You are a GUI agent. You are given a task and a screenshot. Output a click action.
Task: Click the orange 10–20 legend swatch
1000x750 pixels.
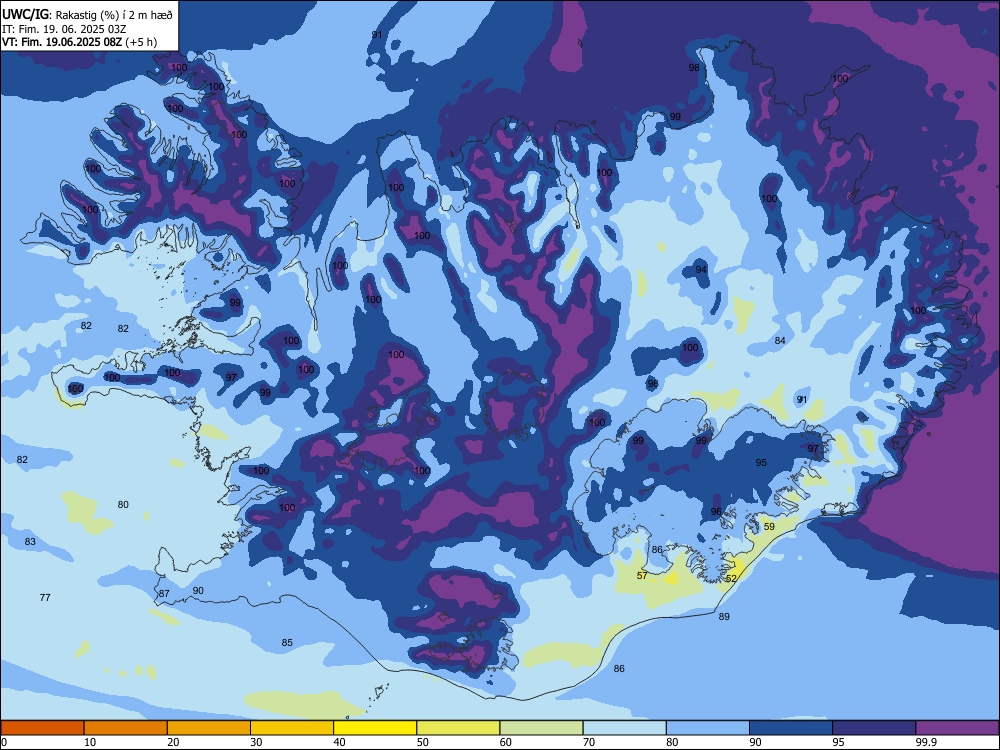126,728
